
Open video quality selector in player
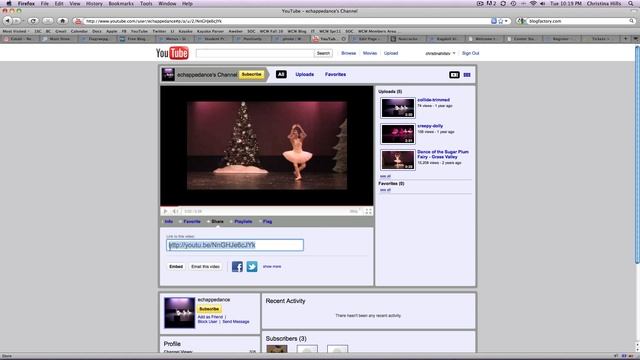pos(354,211)
